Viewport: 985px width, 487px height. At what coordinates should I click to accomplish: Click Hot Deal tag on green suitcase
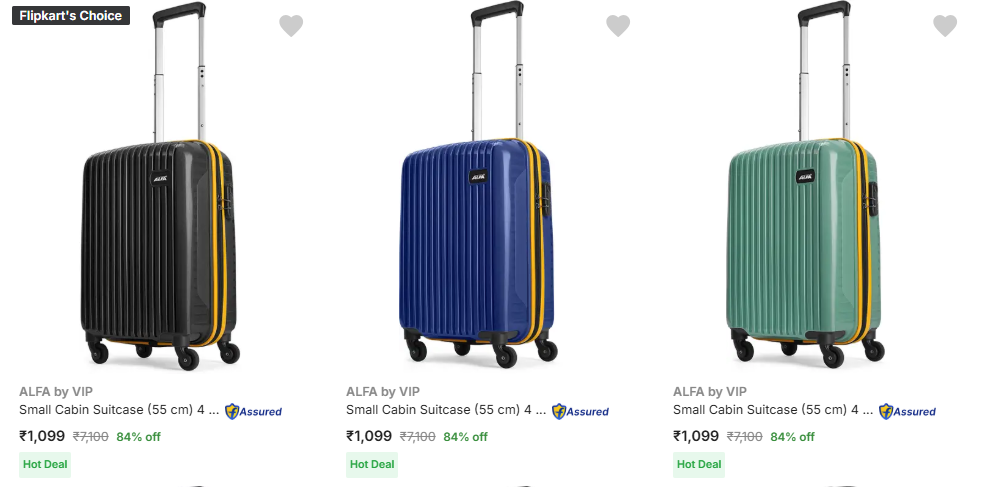(699, 464)
